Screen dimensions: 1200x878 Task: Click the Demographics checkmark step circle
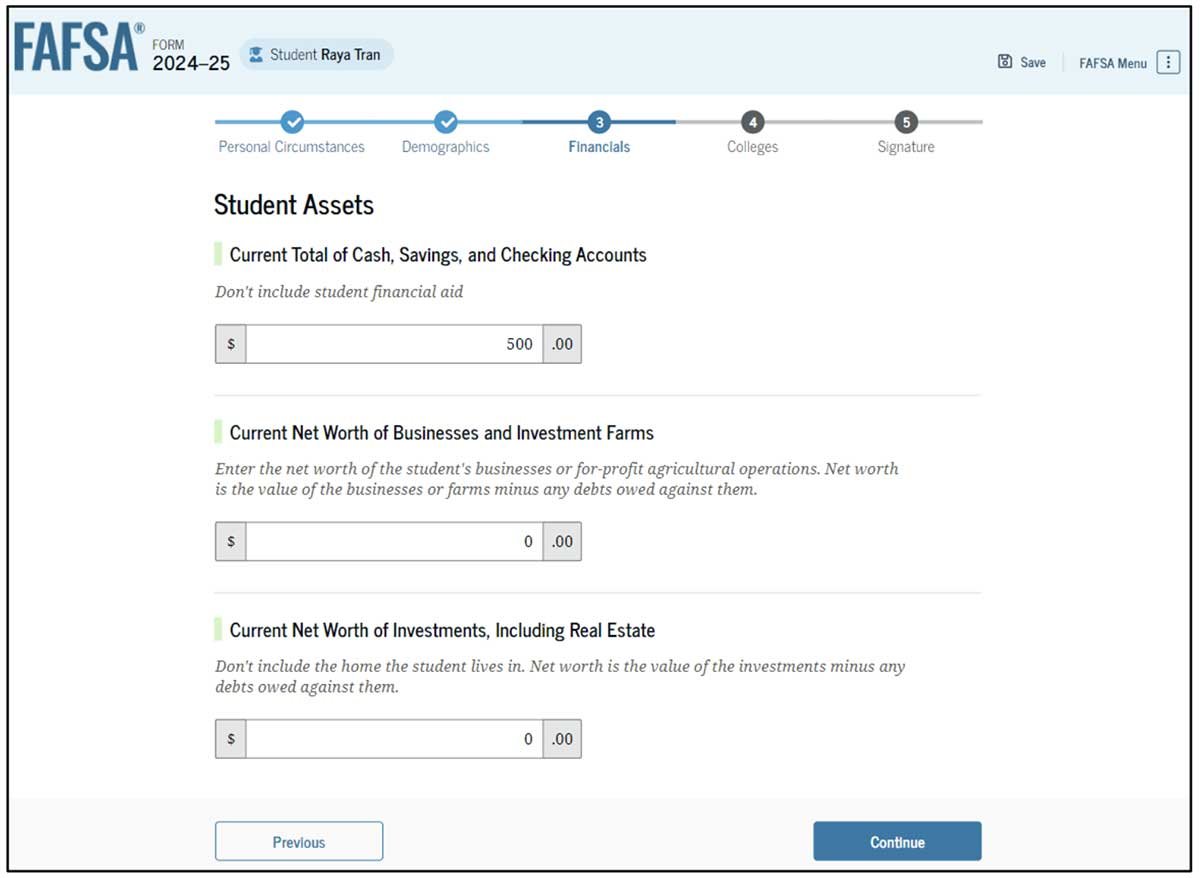pyautogui.click(x=446, y=122)
